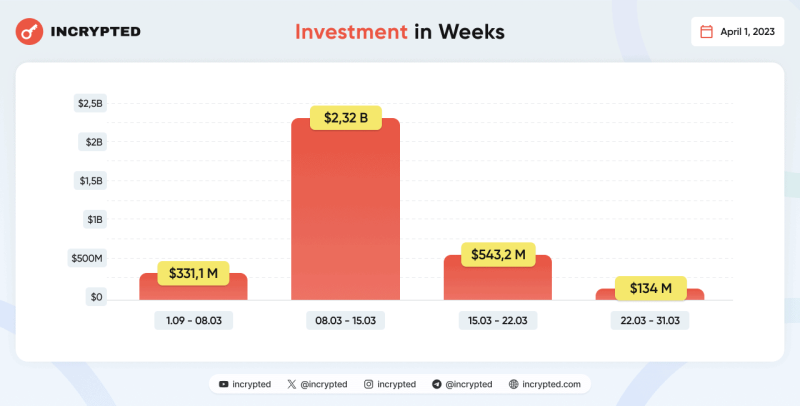Pick the 22.03 - 31.03 week label
This screenshot has width=800, height=406.
pos(651,321)
